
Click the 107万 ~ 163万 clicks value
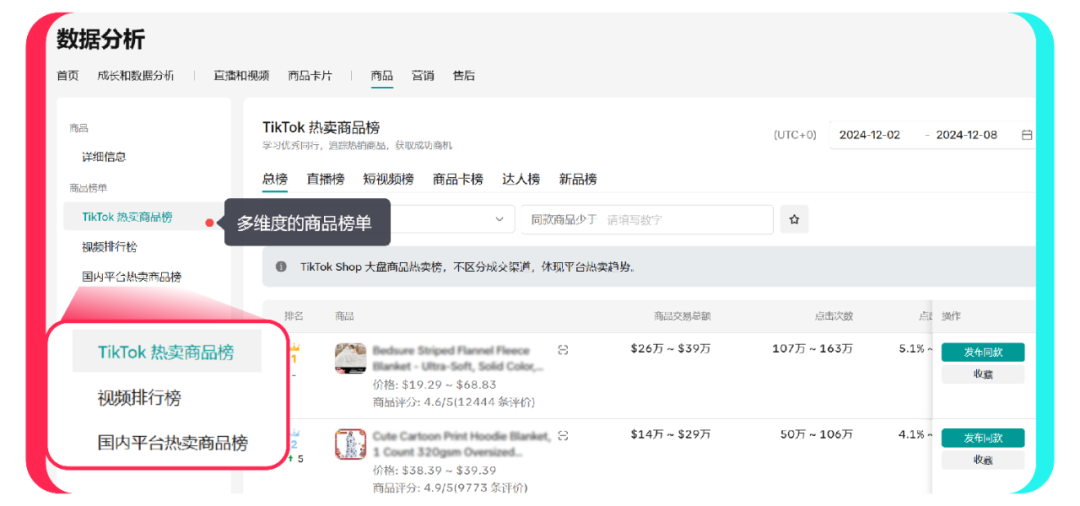point(813,348)
